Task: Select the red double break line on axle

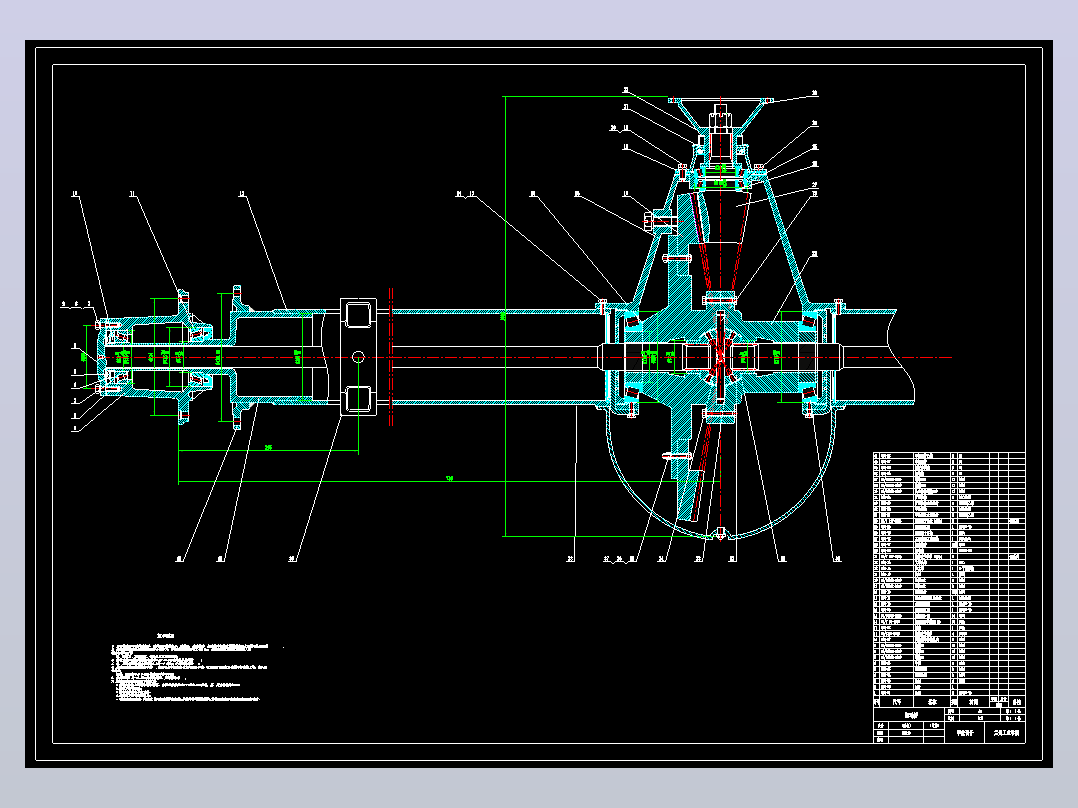Action: [390, 357]
